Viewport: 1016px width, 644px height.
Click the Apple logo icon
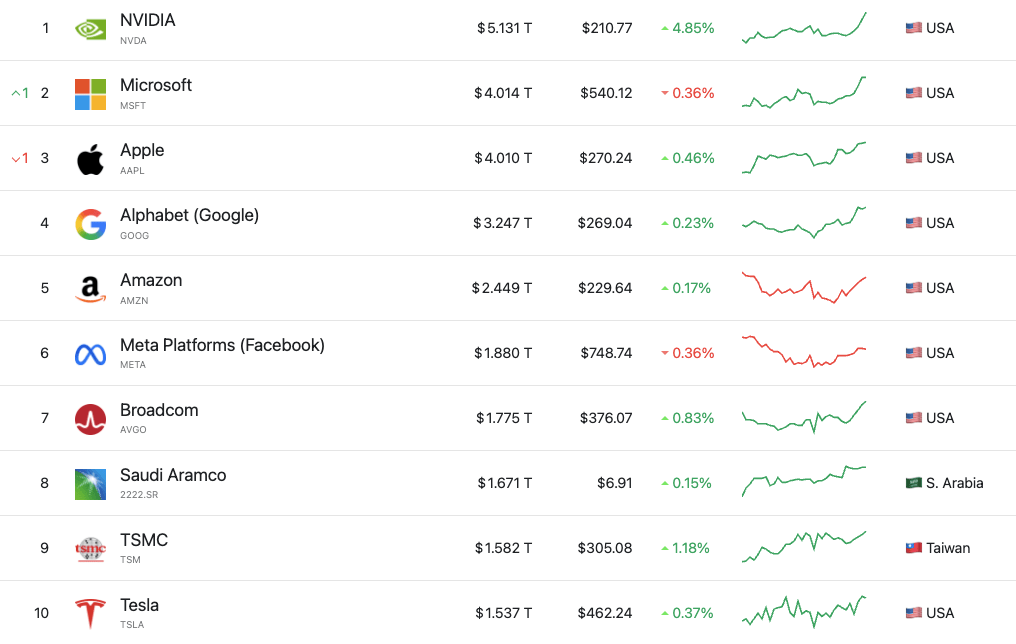[x=90, y=159]
